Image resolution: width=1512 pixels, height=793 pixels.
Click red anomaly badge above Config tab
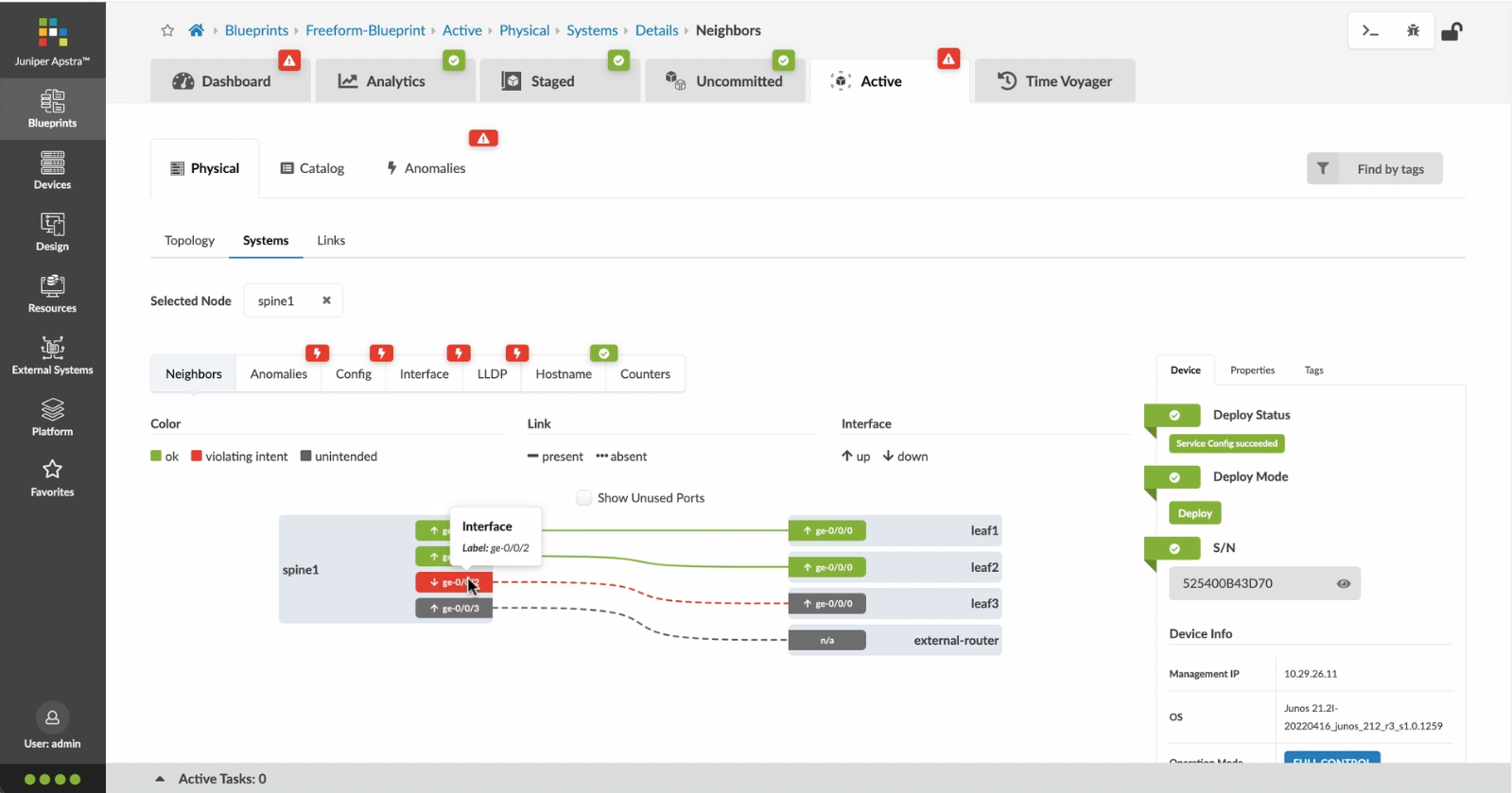click(x=381, y=353)
